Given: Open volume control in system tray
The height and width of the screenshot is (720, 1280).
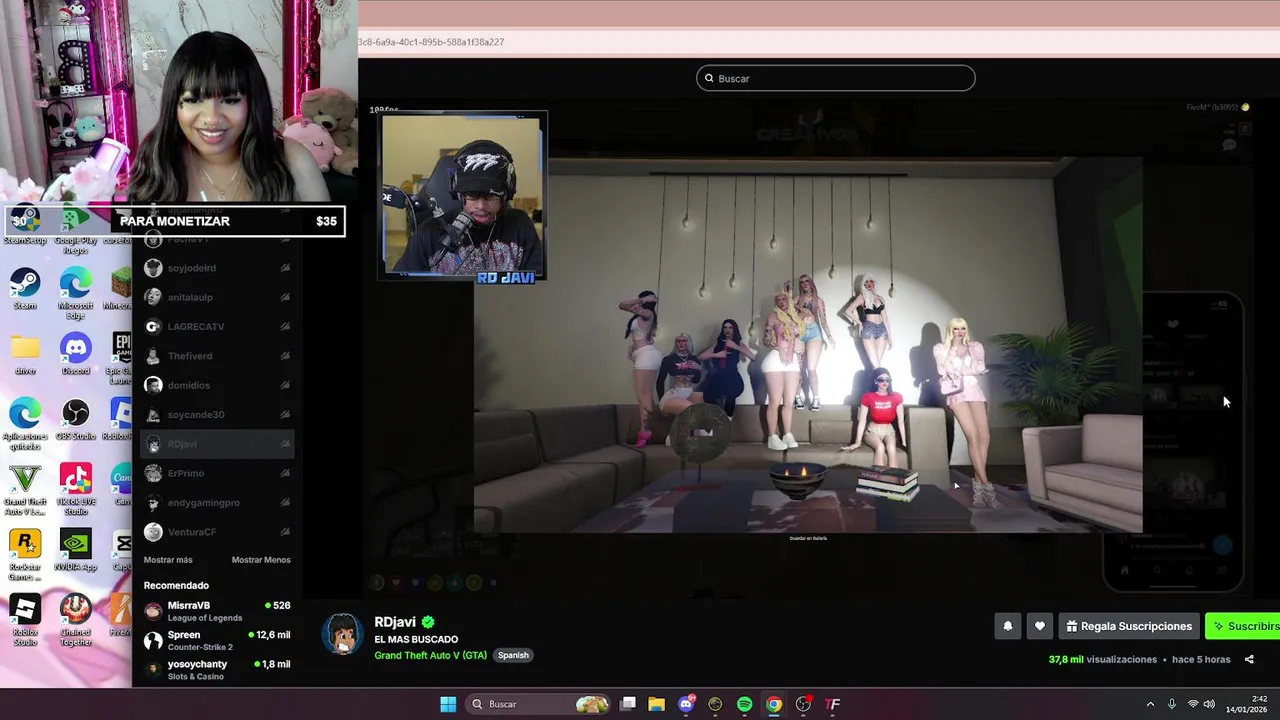Looking at the screenshot, I should click(x=1209, y=704).
